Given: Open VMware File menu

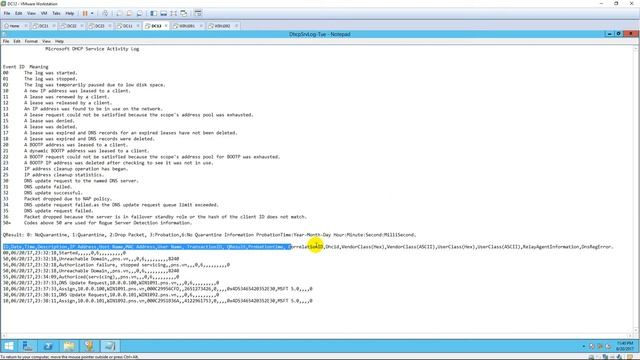Looking at the screenshot, I should (x=7, y=13).
